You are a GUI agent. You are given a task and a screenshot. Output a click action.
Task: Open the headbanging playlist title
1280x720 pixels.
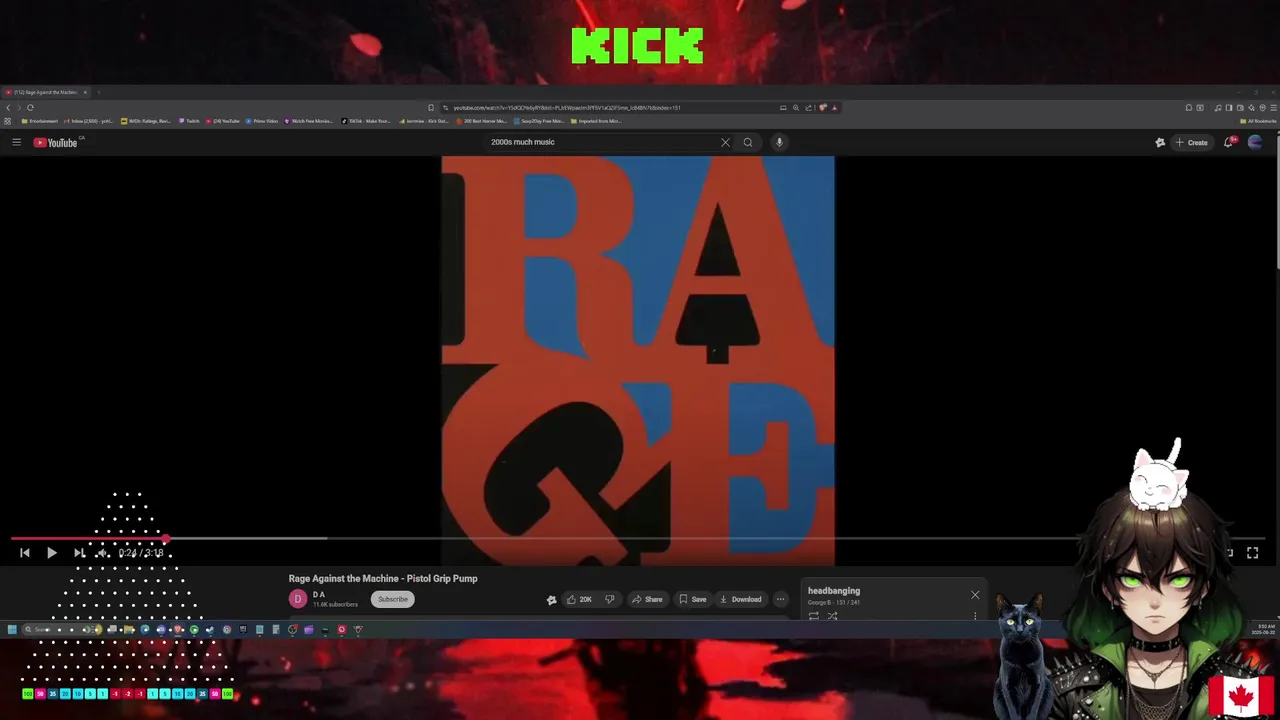834,591
